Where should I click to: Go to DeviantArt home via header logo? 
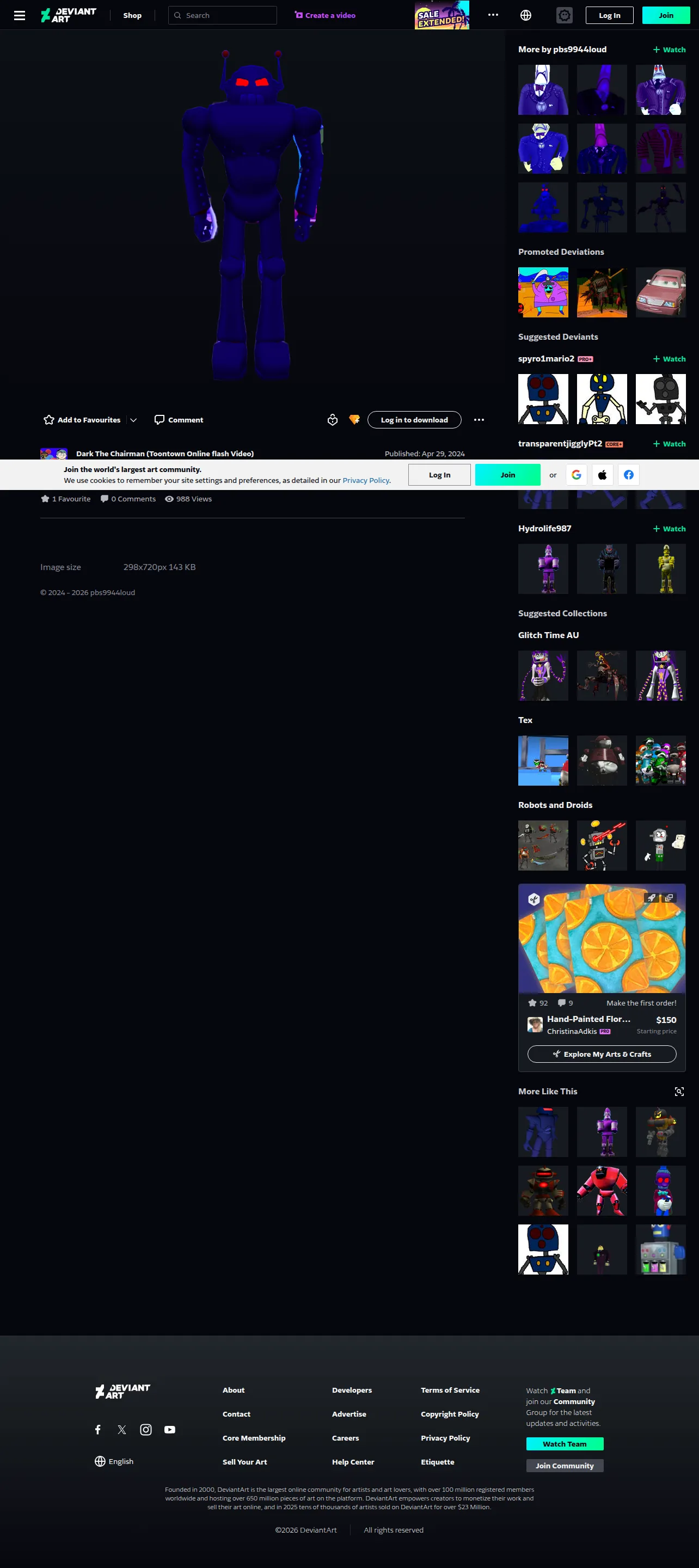click(x=68, y=15)
